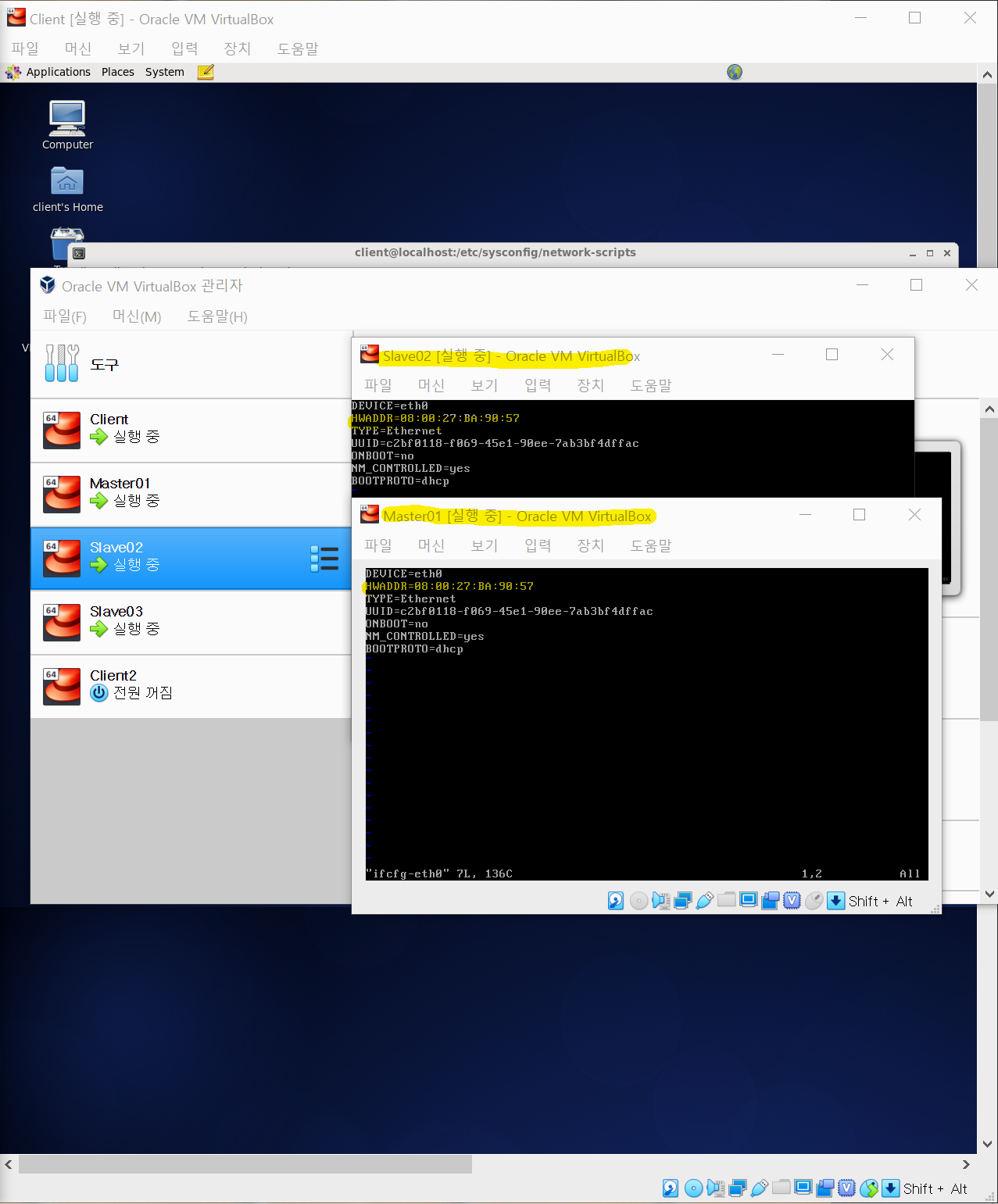Click the network indicator in Master01 status bar

click(x=682, y=901)
